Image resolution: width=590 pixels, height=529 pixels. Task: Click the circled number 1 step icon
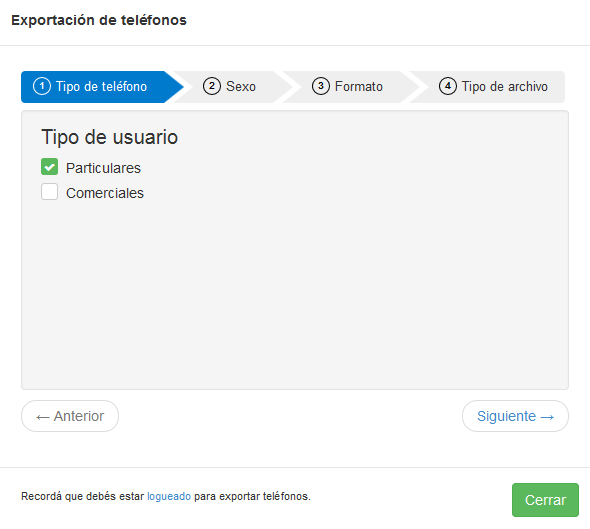click(42, 86)
